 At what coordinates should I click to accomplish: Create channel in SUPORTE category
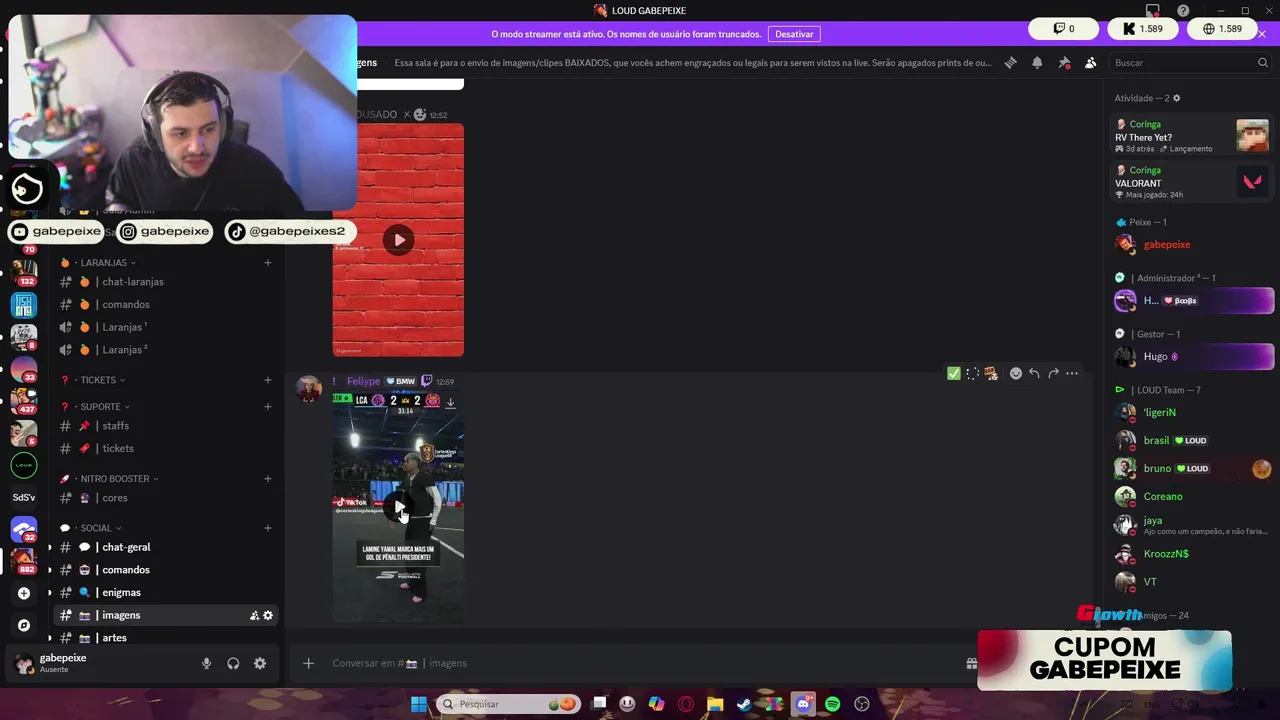(267, 407)
